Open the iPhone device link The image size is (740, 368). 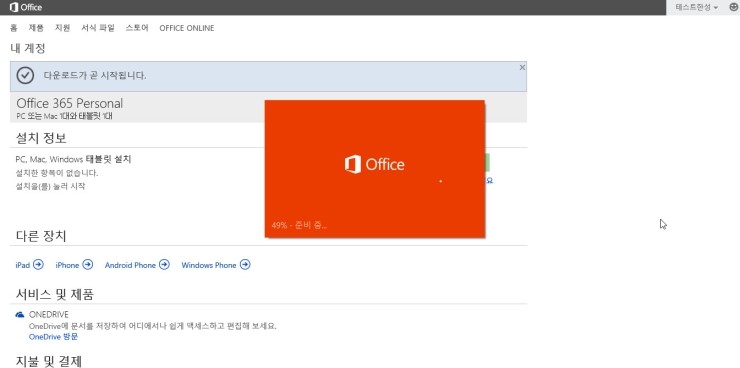[x=67, y=265]
